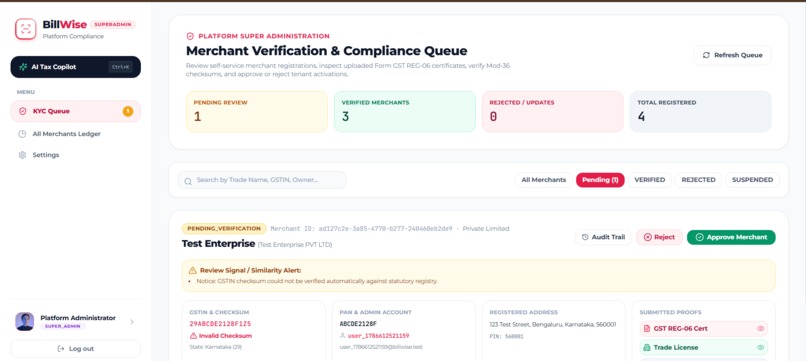Screen dimensions: 806x361
Task: Click the AI Tax Copilot sparkle icon
Action: [23, 67]
